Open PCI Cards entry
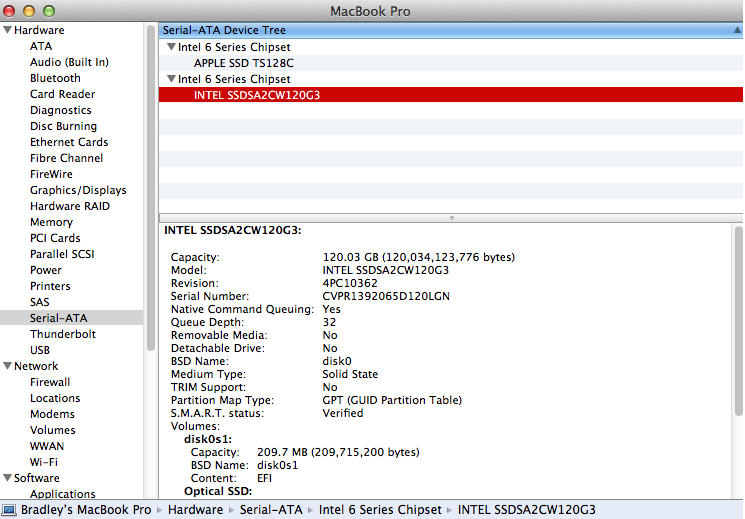745x519 pixels. click(55, 238)
